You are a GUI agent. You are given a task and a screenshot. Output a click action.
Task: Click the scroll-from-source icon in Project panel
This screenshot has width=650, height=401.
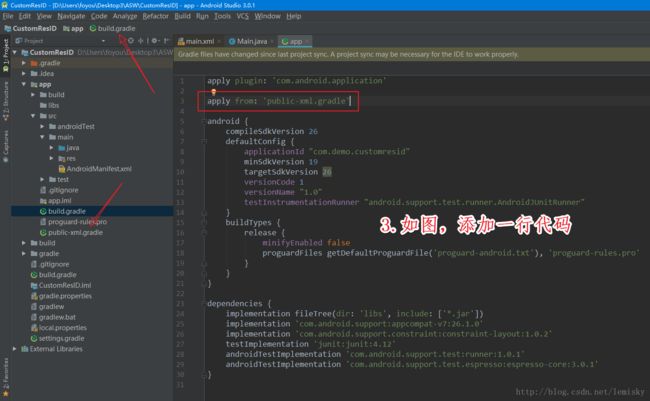(131, 41)
